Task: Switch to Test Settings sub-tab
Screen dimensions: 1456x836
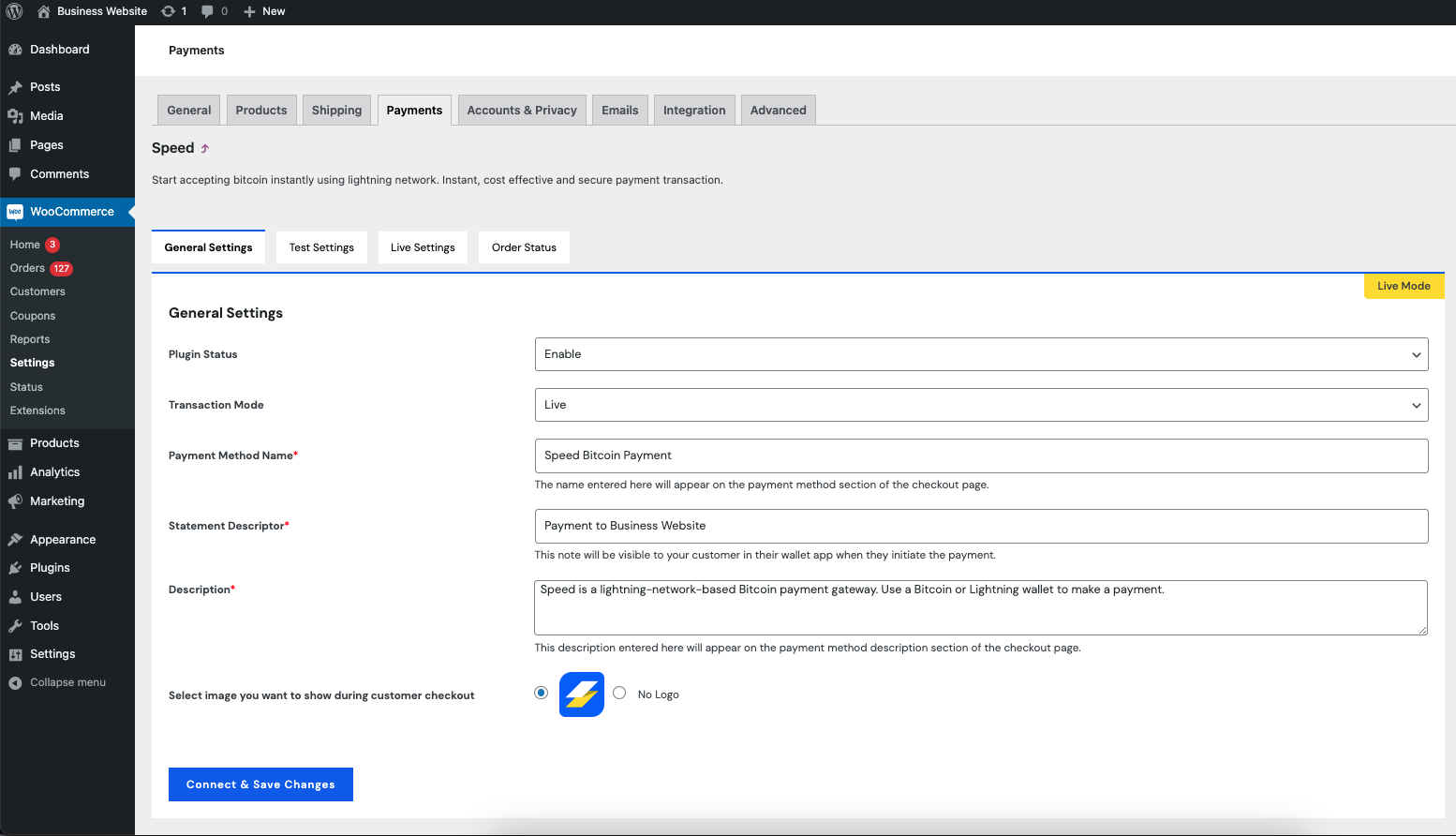Action: click(321, 247)
